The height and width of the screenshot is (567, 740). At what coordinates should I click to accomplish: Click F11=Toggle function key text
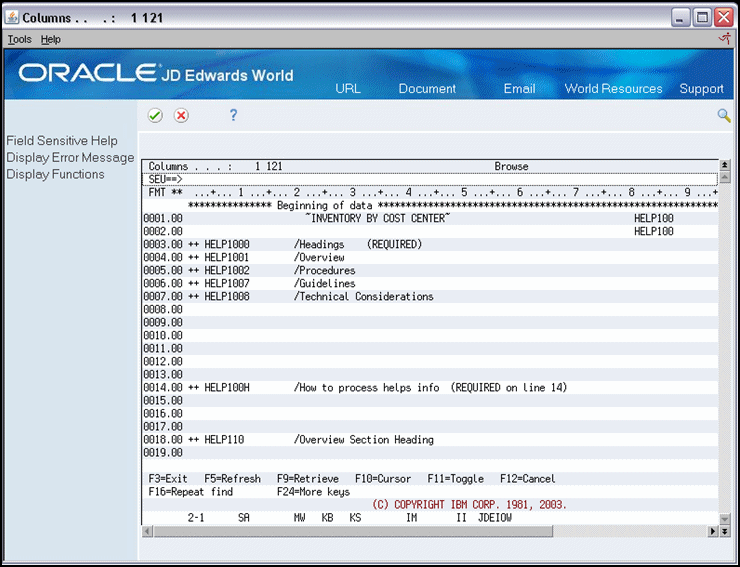pyautogui.click(x=455, y=479)
